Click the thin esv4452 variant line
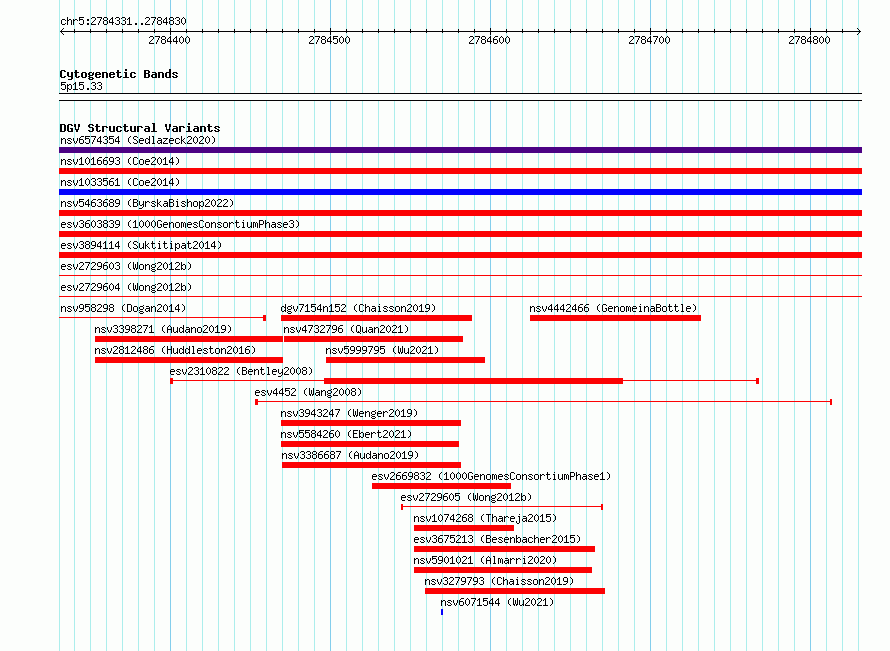 pyautogui.click(x=544, y=402)
